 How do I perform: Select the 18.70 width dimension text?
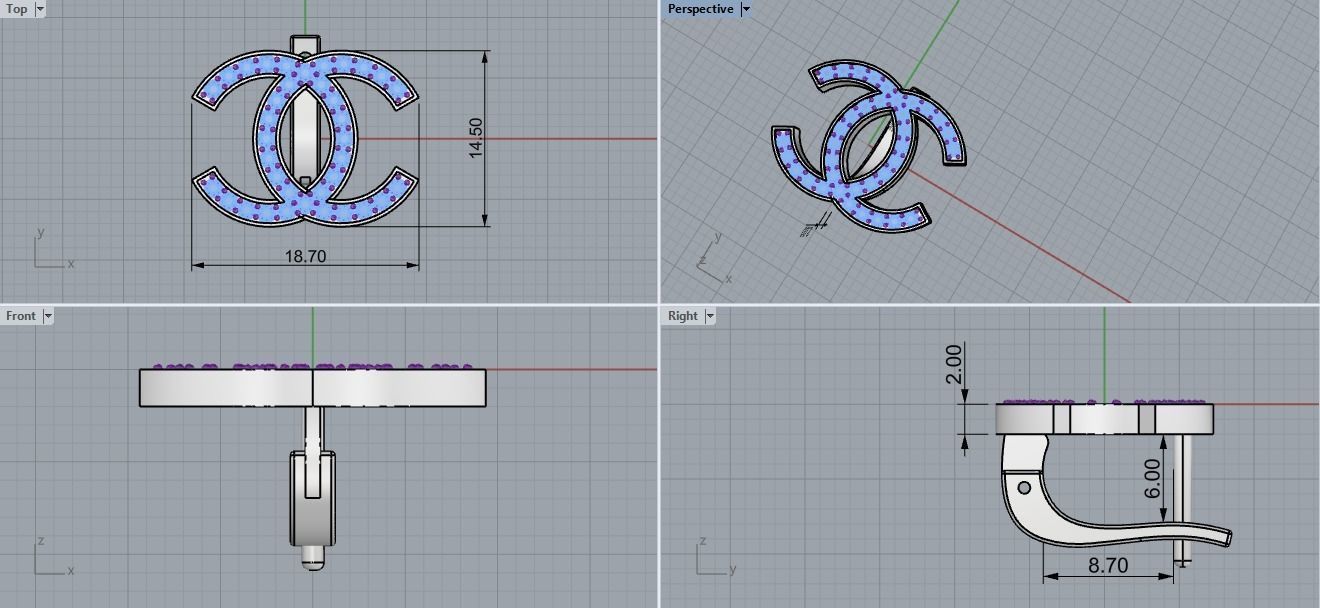(305, 256)
